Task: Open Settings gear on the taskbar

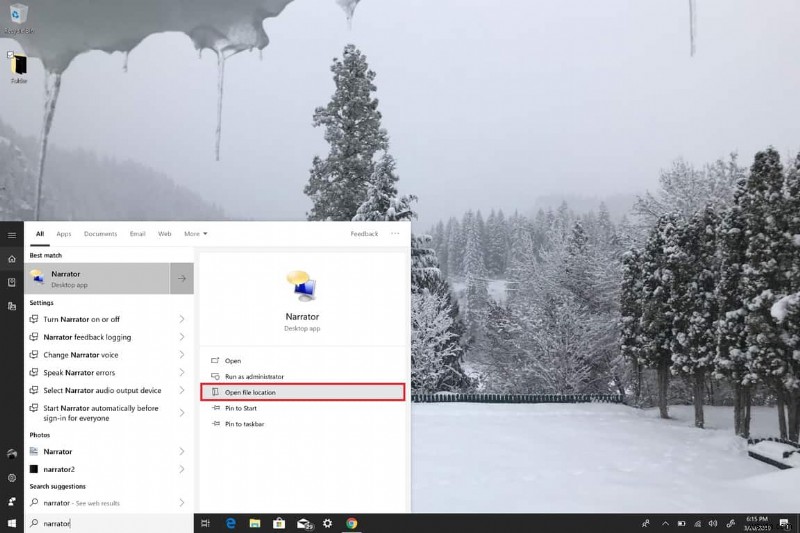Action: pyautogui.click(x=328, y=523)
